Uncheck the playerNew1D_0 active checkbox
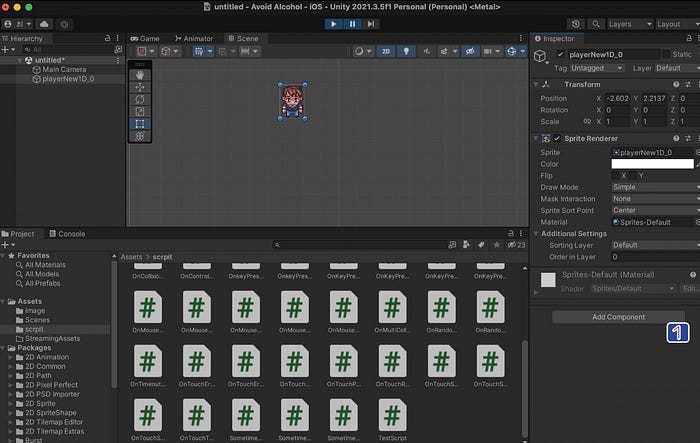Viewport: 700px width, 443px height. 560,54
